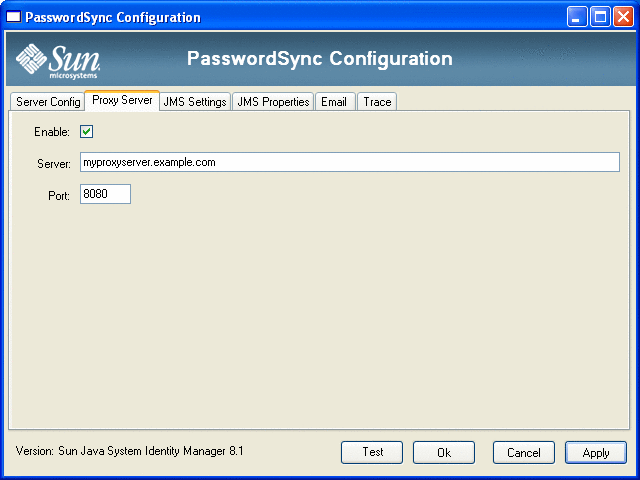Close the PasswordSync Configuration window
Screen dimensions: 640x480
coord(623,17)
